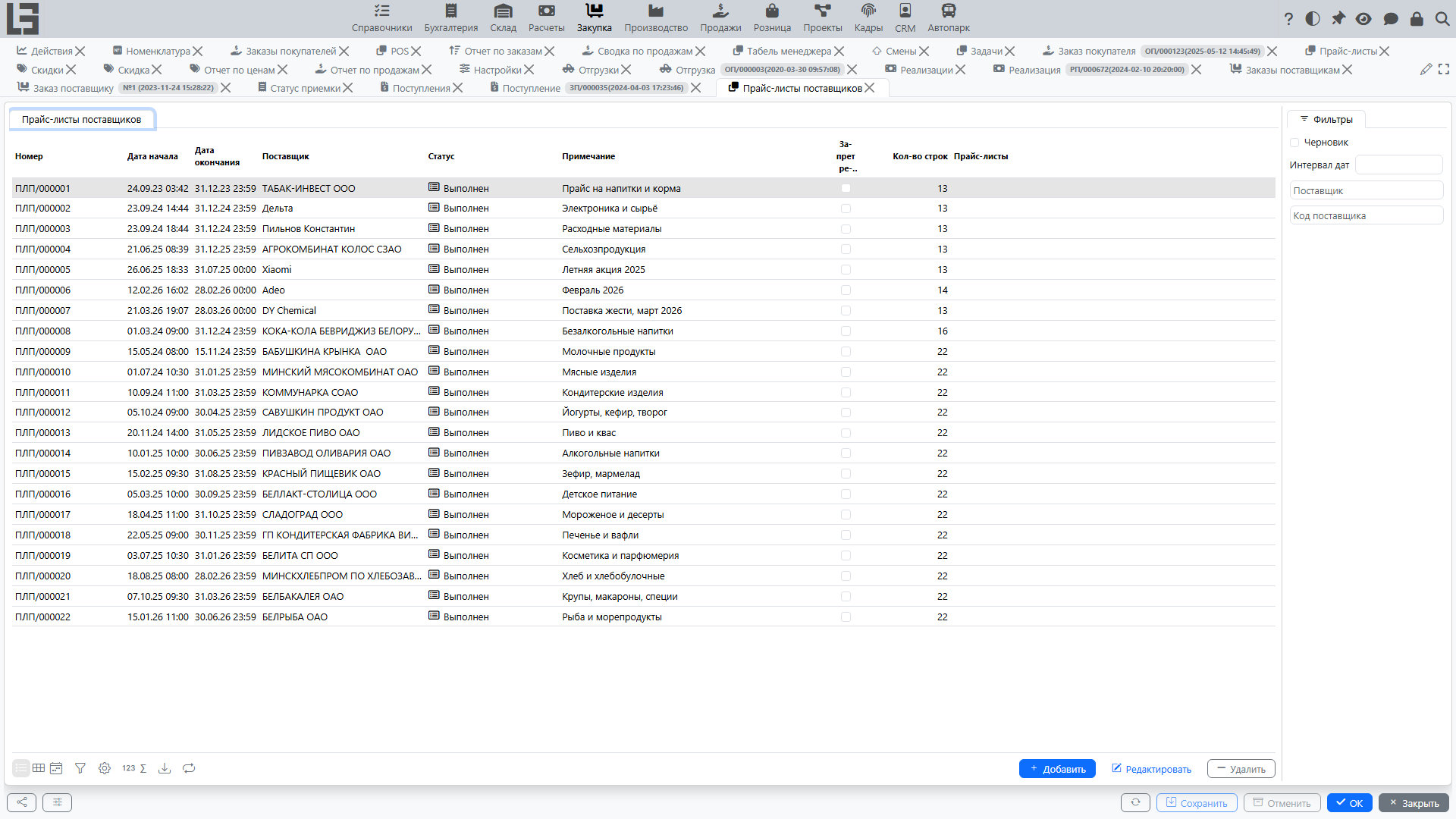Screen dimensions: 1456x819
Task: Toggle Запрет checkbox for ПЛП/000005 row
Action: [x=846, y=270]
